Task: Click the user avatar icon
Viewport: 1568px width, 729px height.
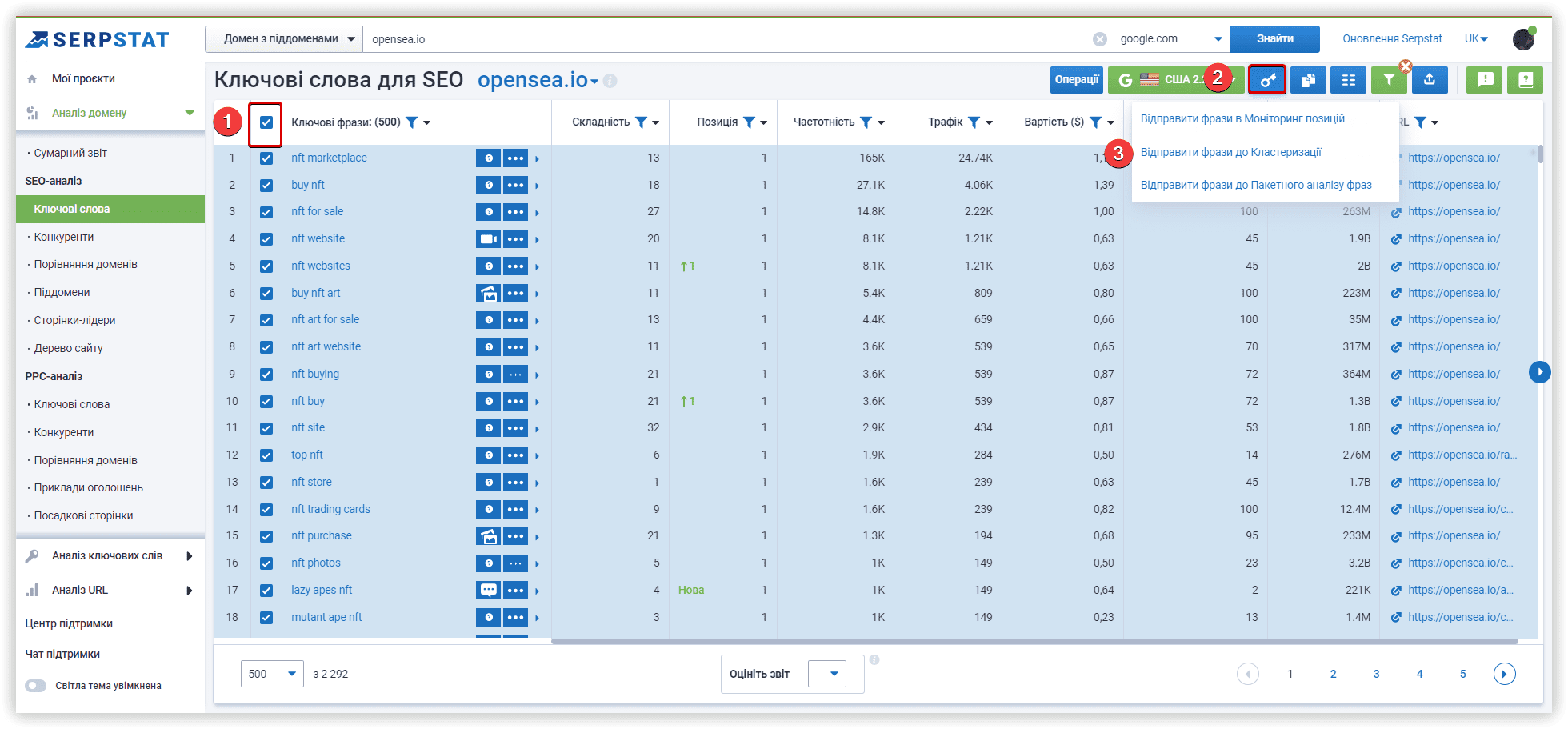Action: (x=1524, y=38)
